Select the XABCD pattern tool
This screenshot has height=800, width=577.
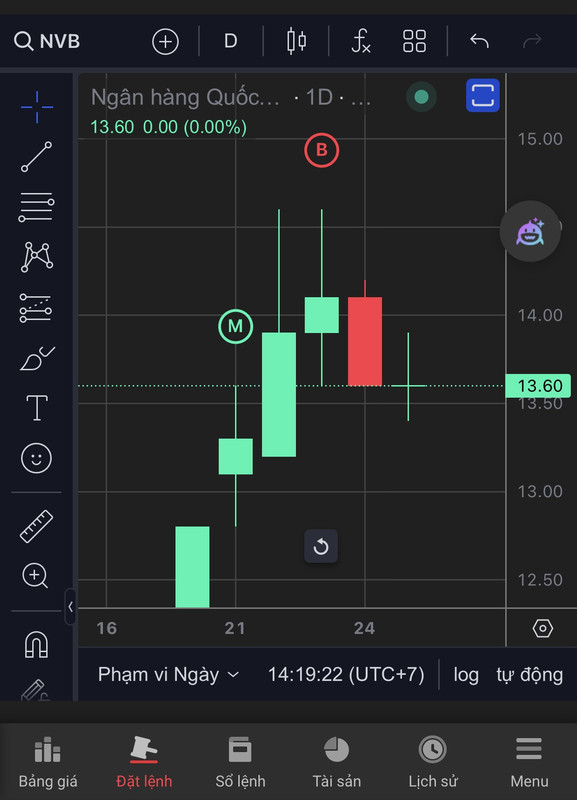37,257
